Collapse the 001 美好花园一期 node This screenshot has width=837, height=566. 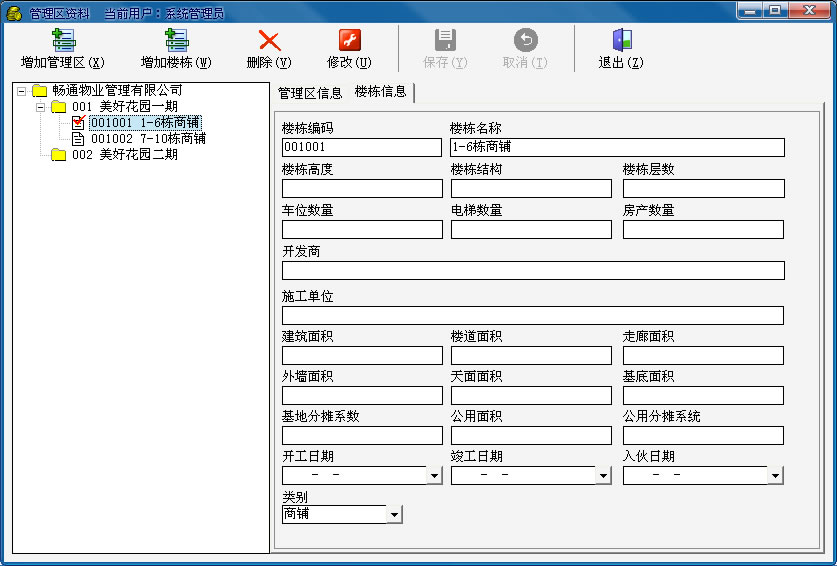pos(40,107)
